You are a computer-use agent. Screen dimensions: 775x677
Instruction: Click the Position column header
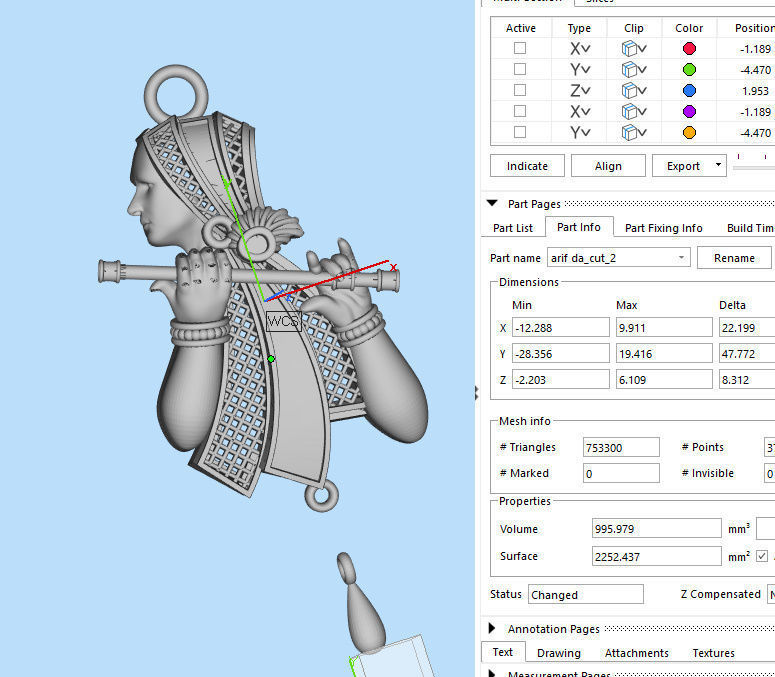click(754, 28)
